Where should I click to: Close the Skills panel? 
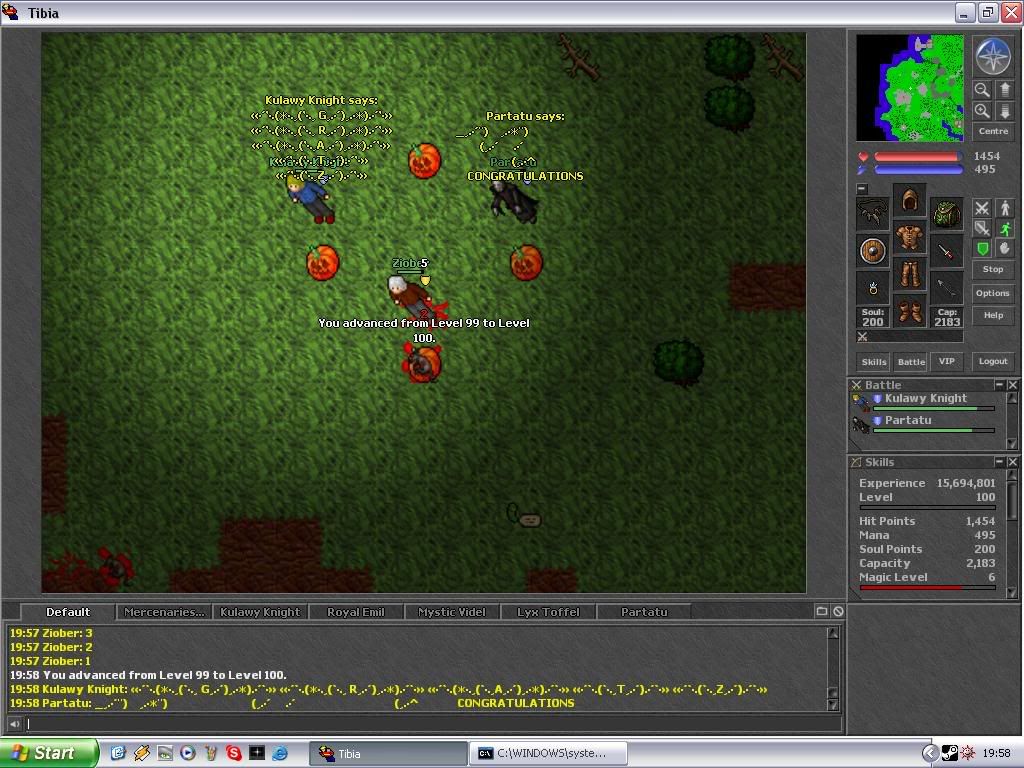pos(1012,462)
